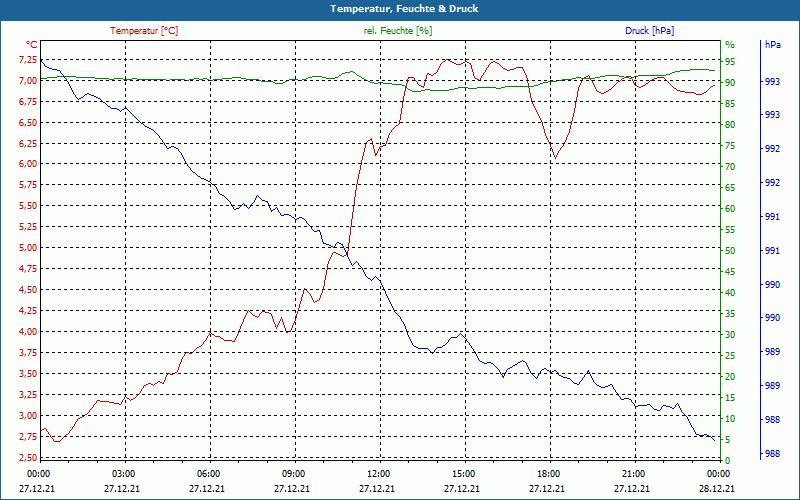
Task: Click the '4,75' temperature axis value
Action: point(28,269)
